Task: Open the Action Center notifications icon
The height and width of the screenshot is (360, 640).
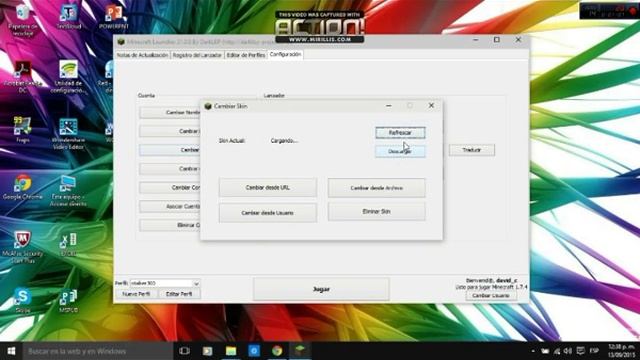Action: click(580, 351)
